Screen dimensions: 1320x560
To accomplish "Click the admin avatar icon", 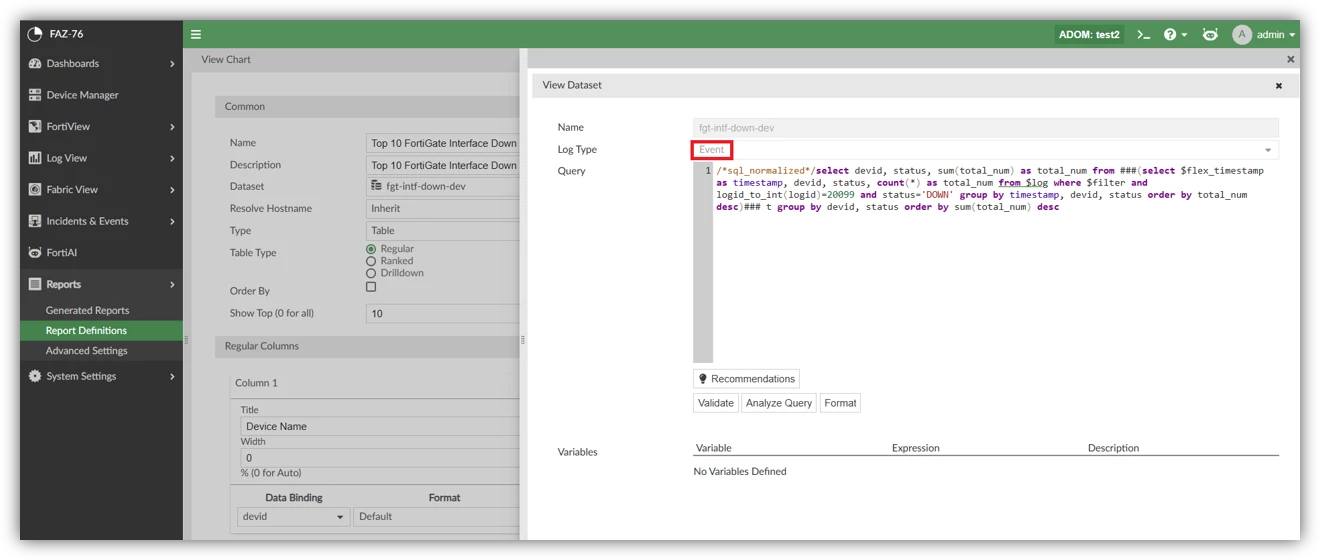I will [1242, 34].
